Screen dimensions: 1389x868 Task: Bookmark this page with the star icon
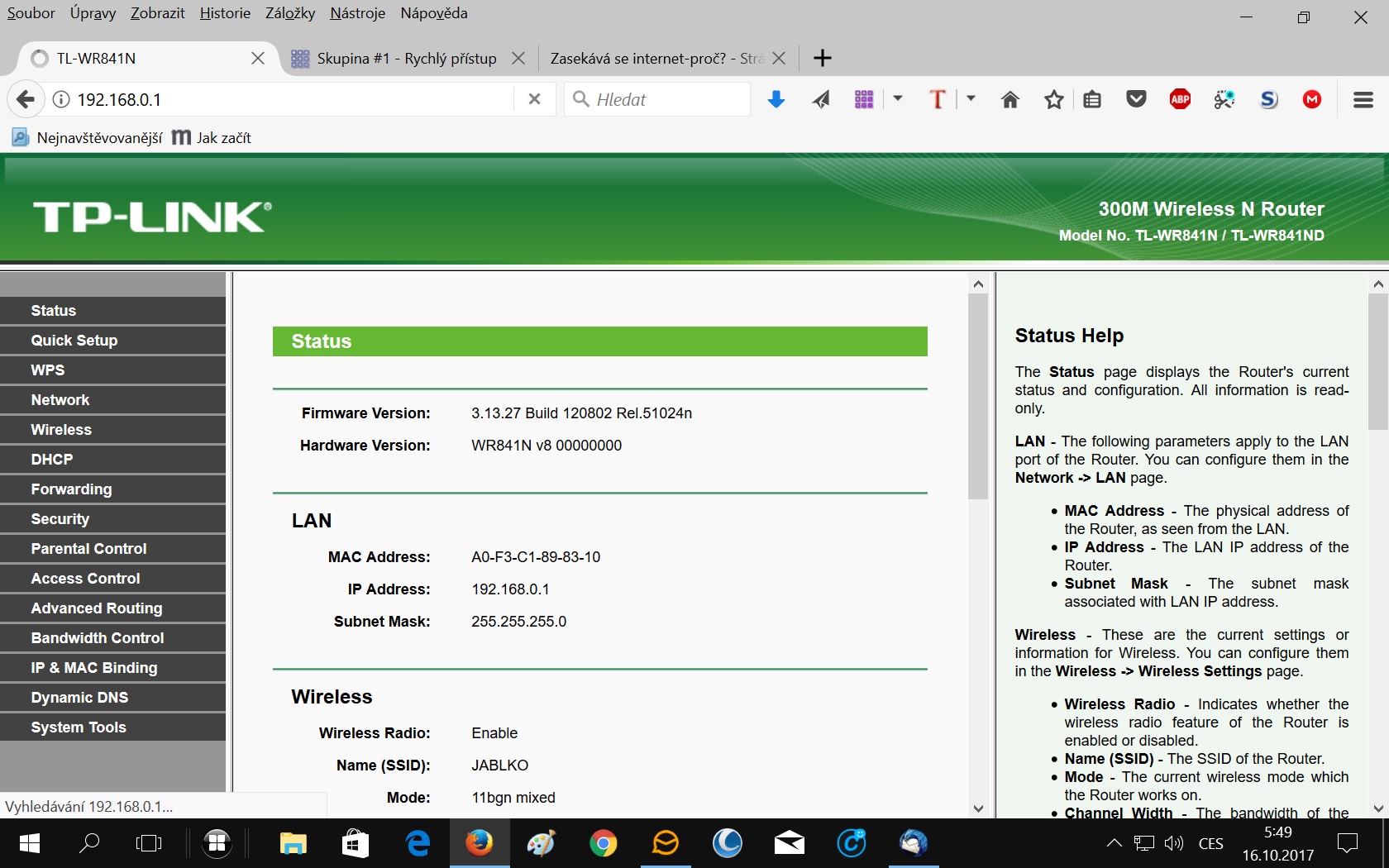[x=1053, y=100]
